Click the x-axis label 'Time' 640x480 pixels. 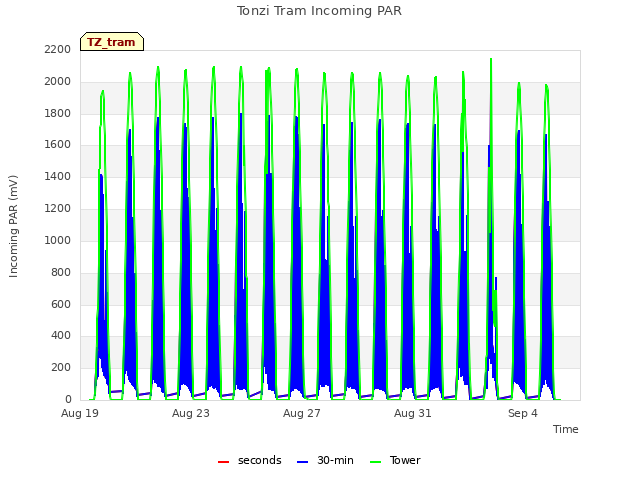coord(566,429)
